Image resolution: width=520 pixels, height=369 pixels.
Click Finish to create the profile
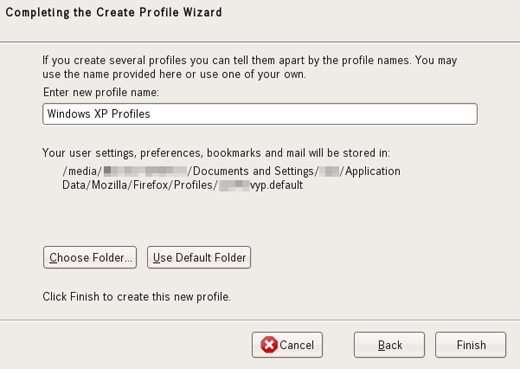coord(471,345)
